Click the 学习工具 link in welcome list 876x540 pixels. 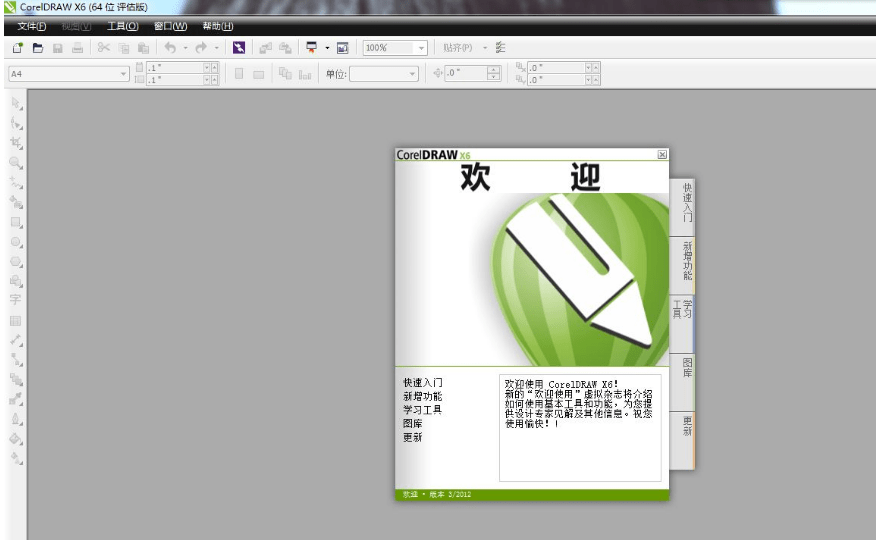(422, 410)
